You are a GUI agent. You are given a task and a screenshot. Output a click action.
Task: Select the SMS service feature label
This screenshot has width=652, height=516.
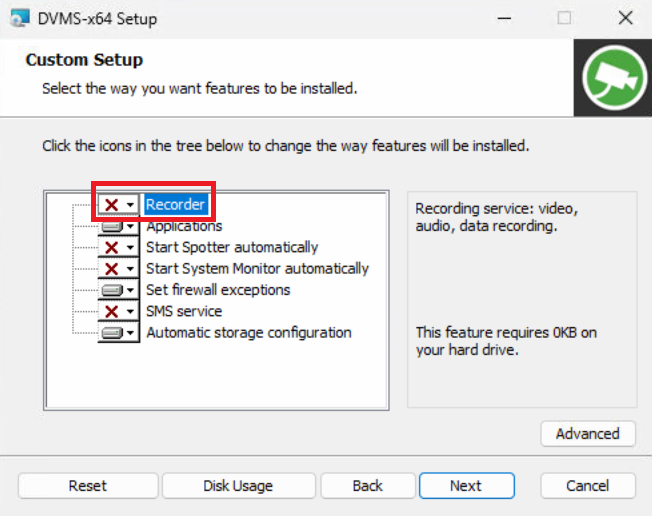click(184, 311)
